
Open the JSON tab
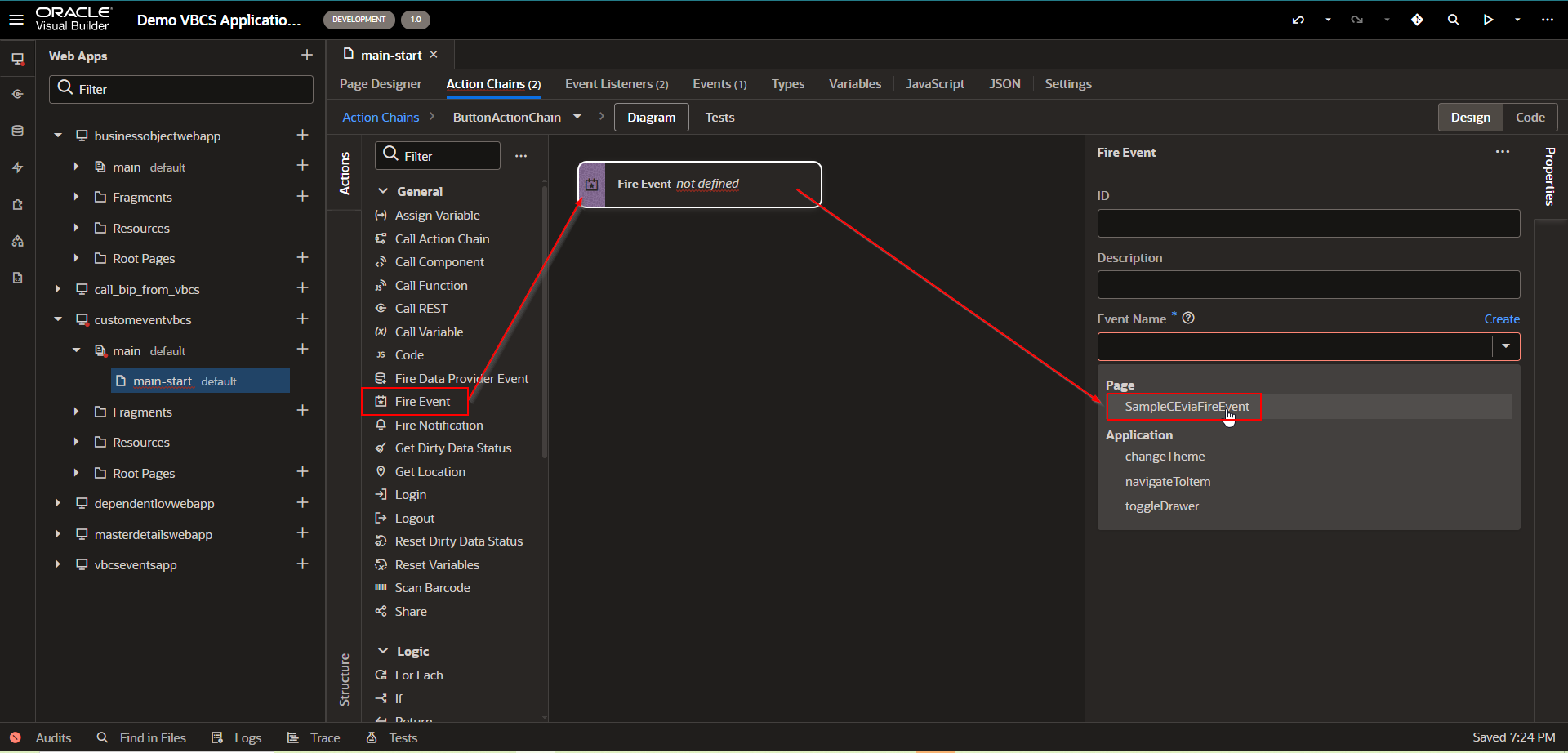(1004, 84)
